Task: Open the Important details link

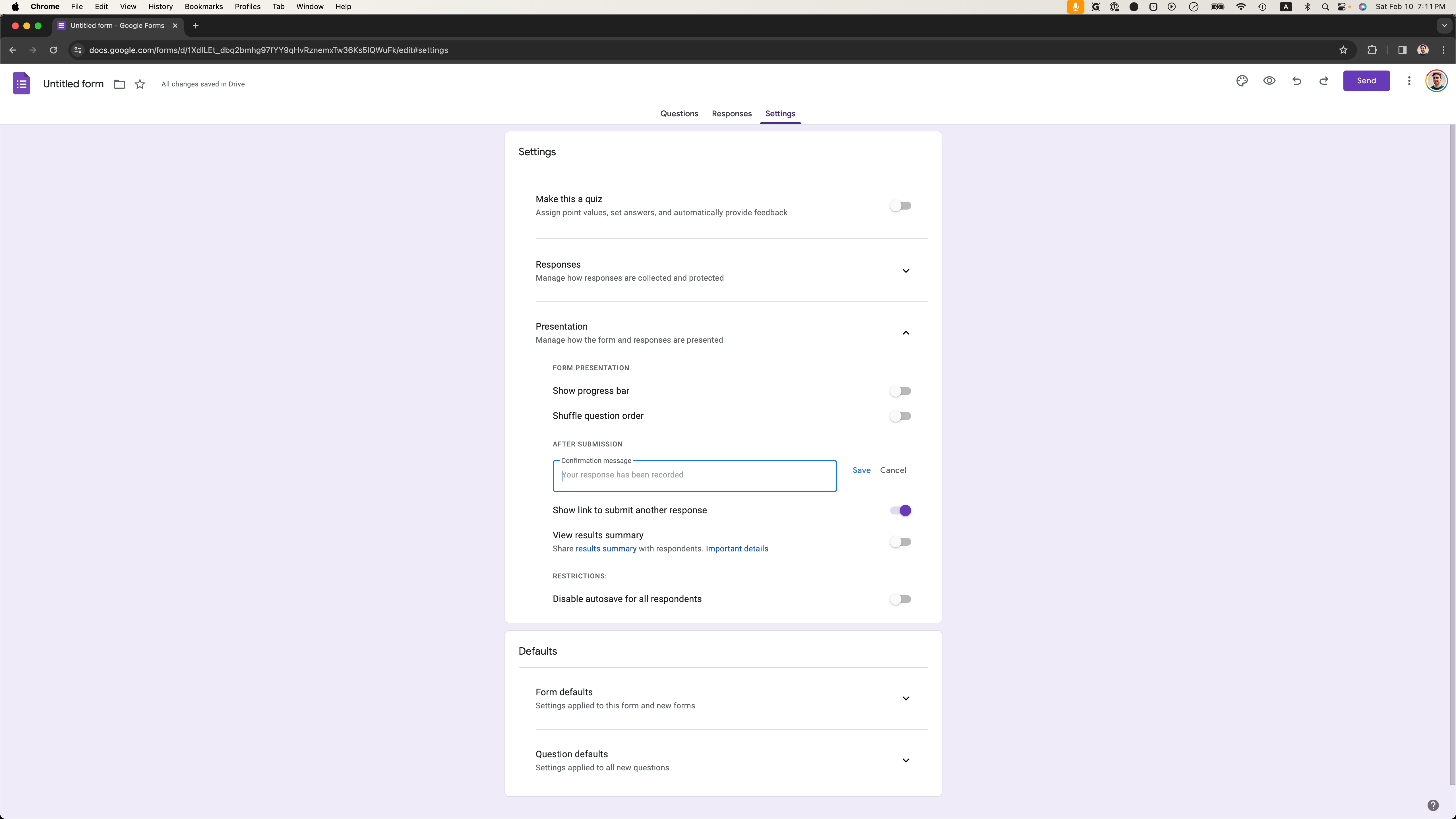Action: pyautogui.click(x=737, y=549)
